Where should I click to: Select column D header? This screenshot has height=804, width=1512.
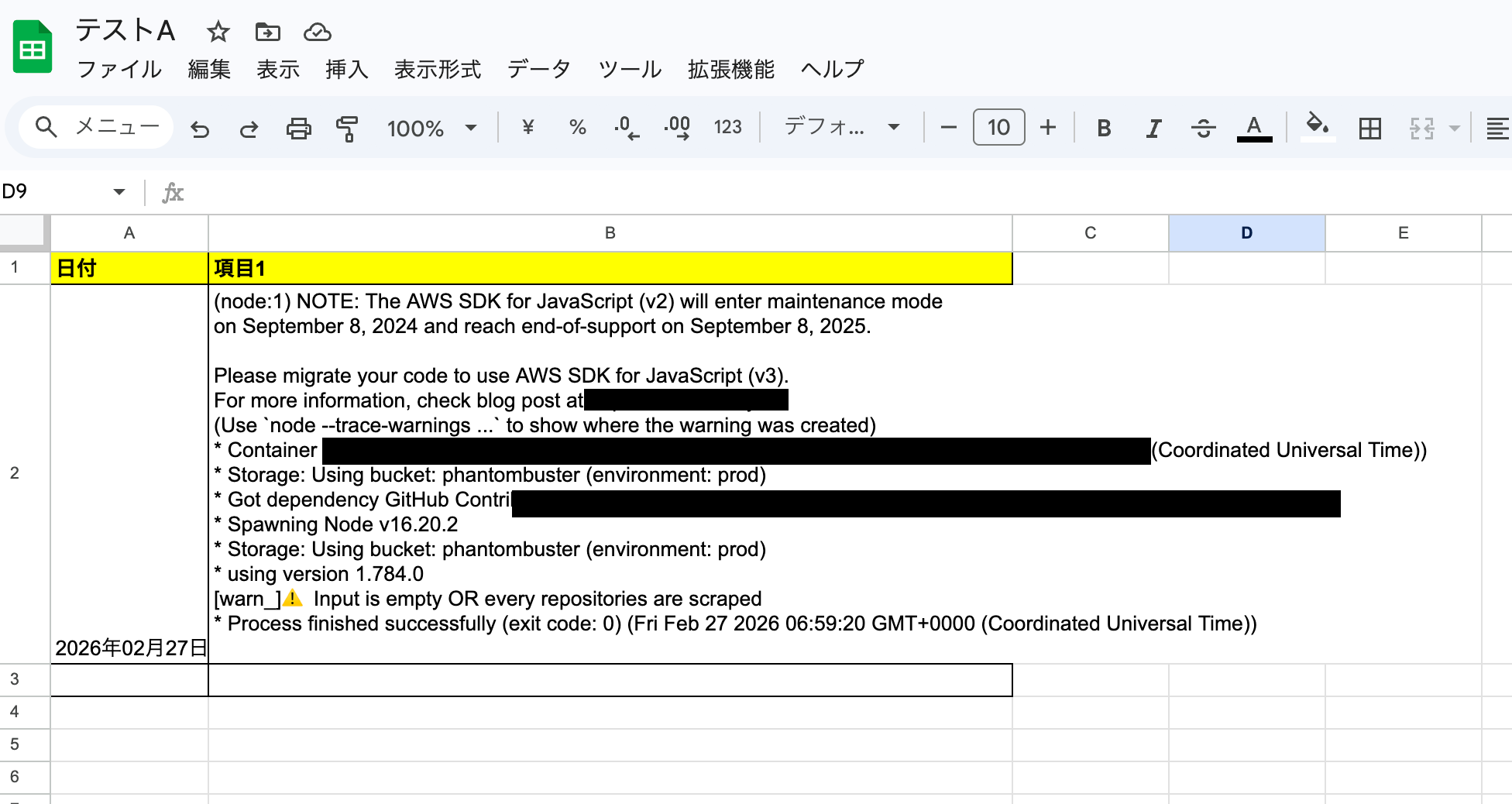pyautogui.click(x=1247, y=233)
